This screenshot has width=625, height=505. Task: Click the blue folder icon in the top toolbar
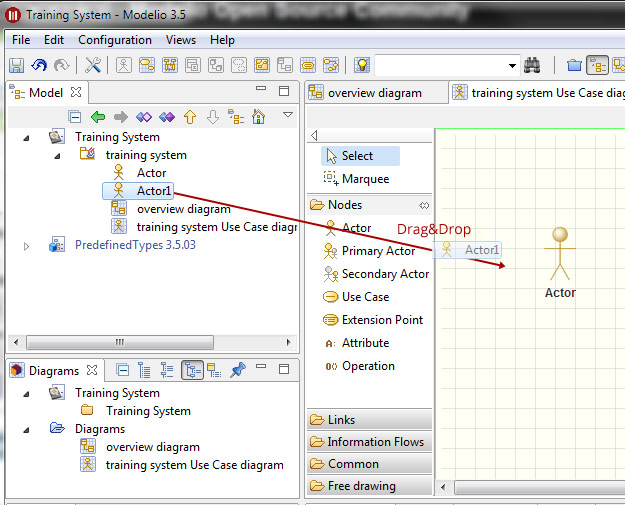coord(574,65)
